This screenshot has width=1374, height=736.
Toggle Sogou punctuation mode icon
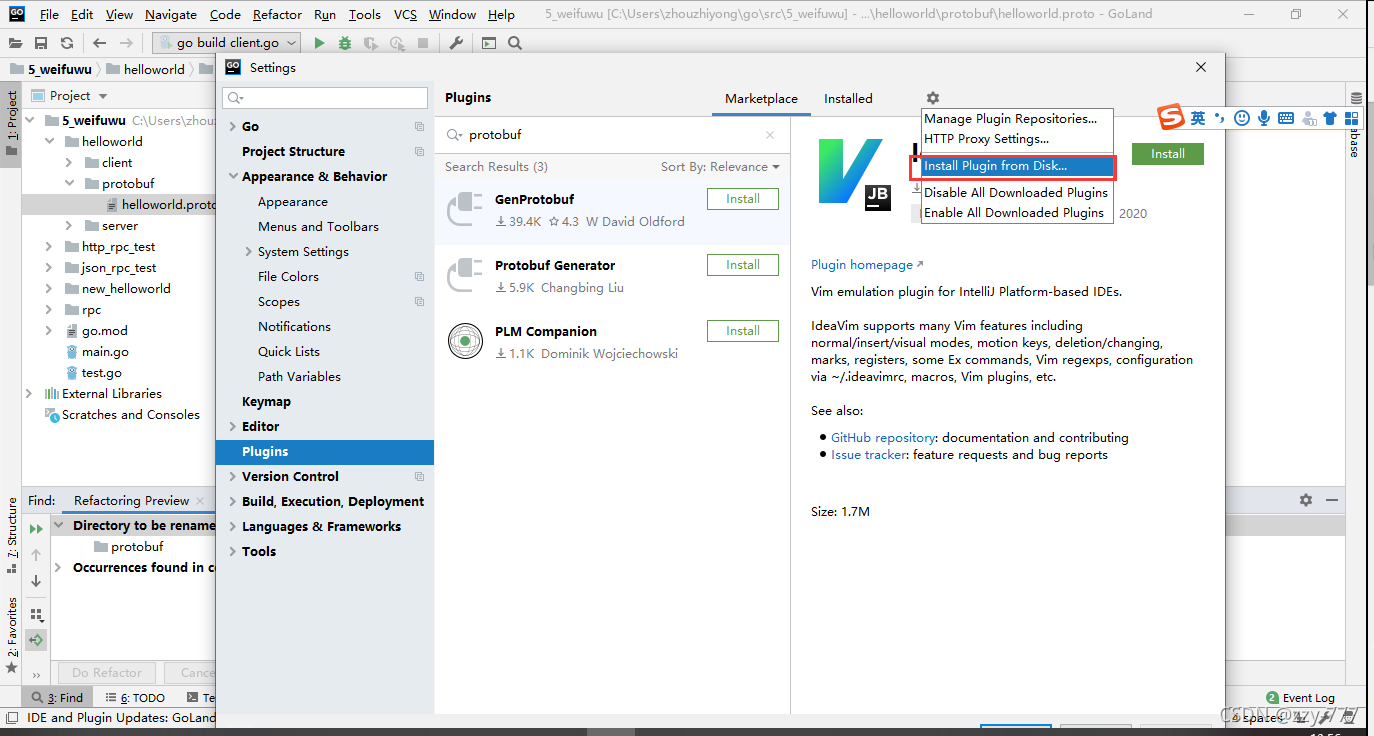click(x=1220, y=118)
